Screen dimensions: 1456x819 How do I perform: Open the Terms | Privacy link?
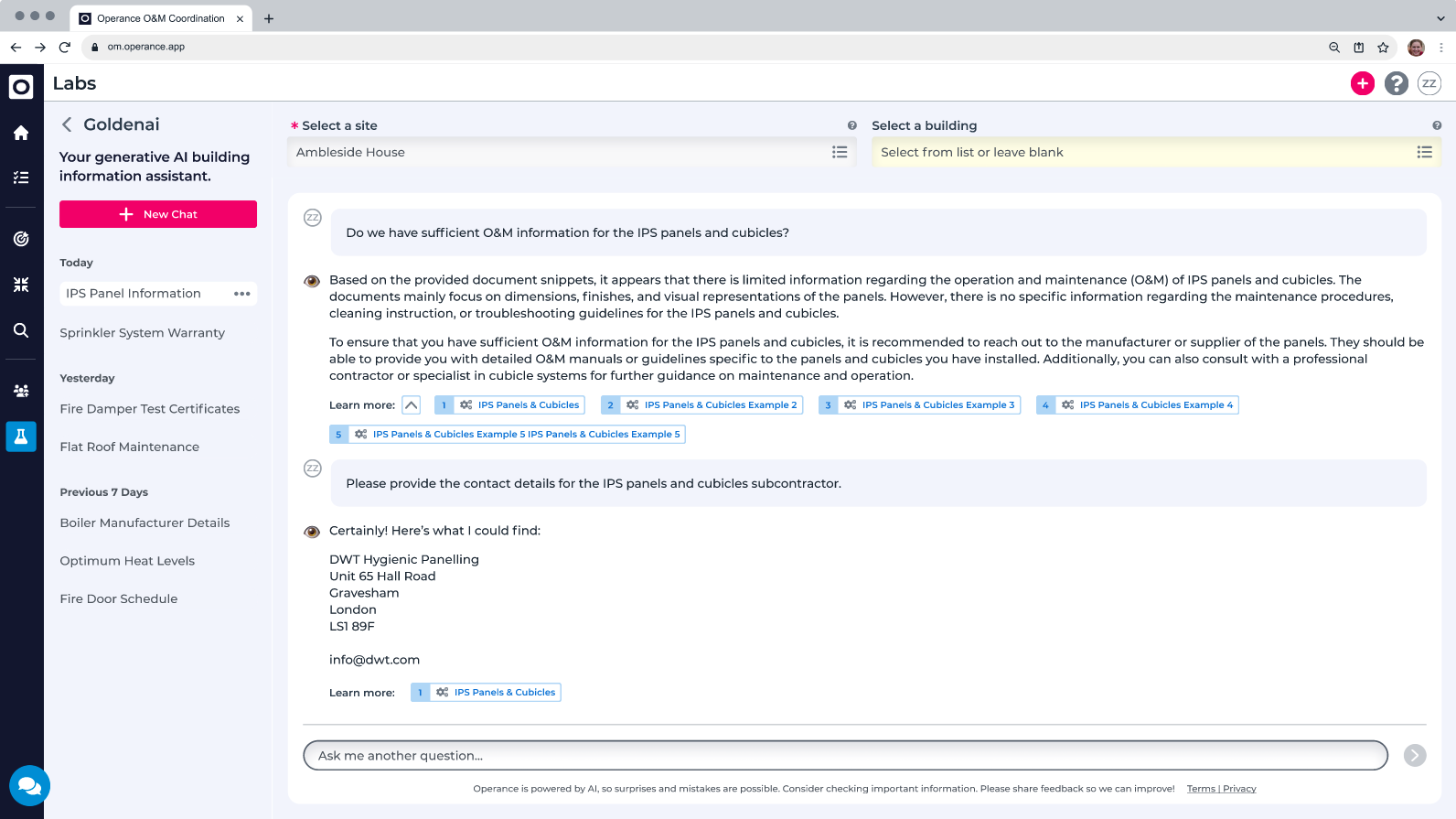[x=1221, y=789]
